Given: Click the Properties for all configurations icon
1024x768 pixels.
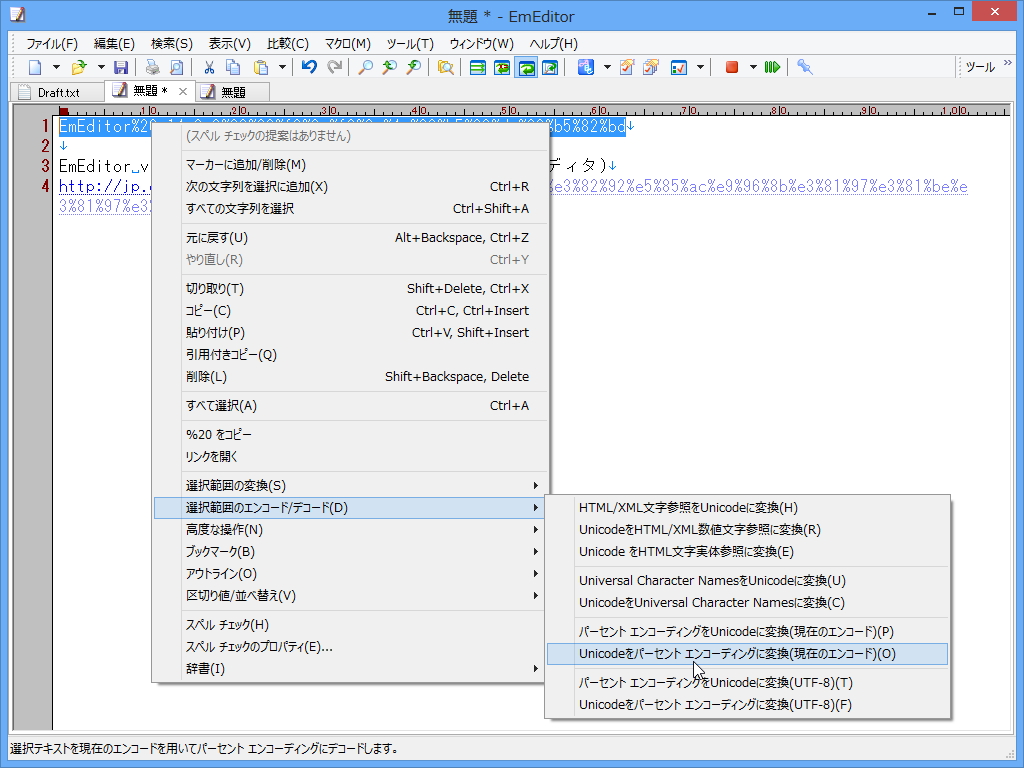Looking at the screenshot, I should [650, 67].
